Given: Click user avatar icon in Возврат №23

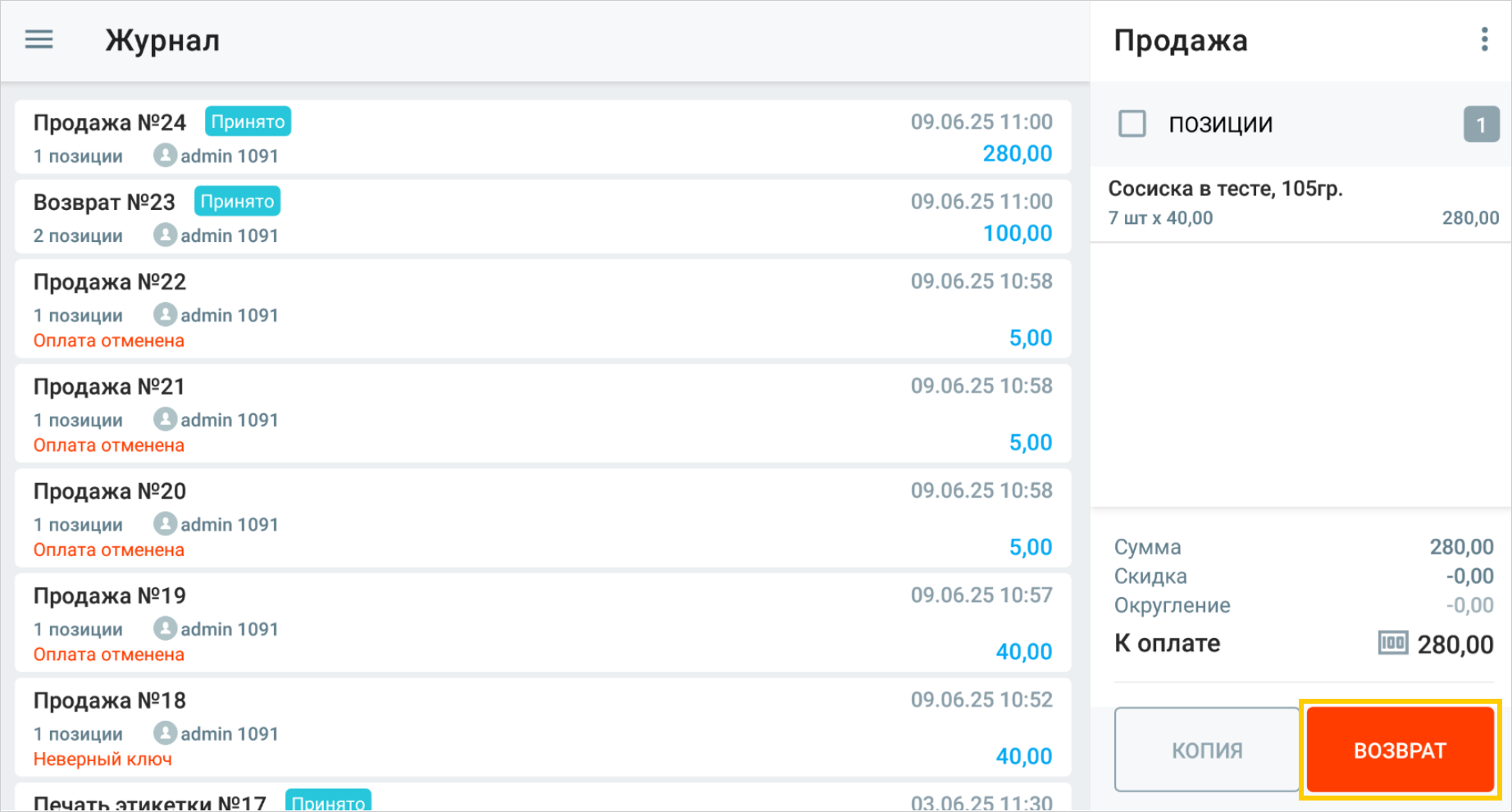Looking at the screenshot, I should (x=165, y=235).
